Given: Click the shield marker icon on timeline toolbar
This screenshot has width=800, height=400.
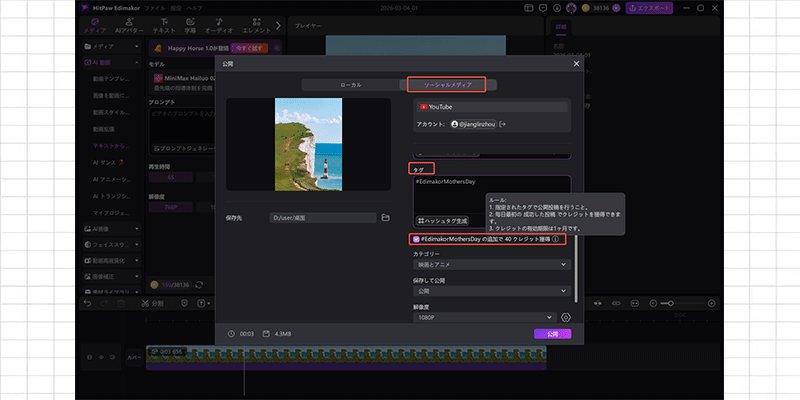Looking at the screenshot, I should click(x=185, y=303).
